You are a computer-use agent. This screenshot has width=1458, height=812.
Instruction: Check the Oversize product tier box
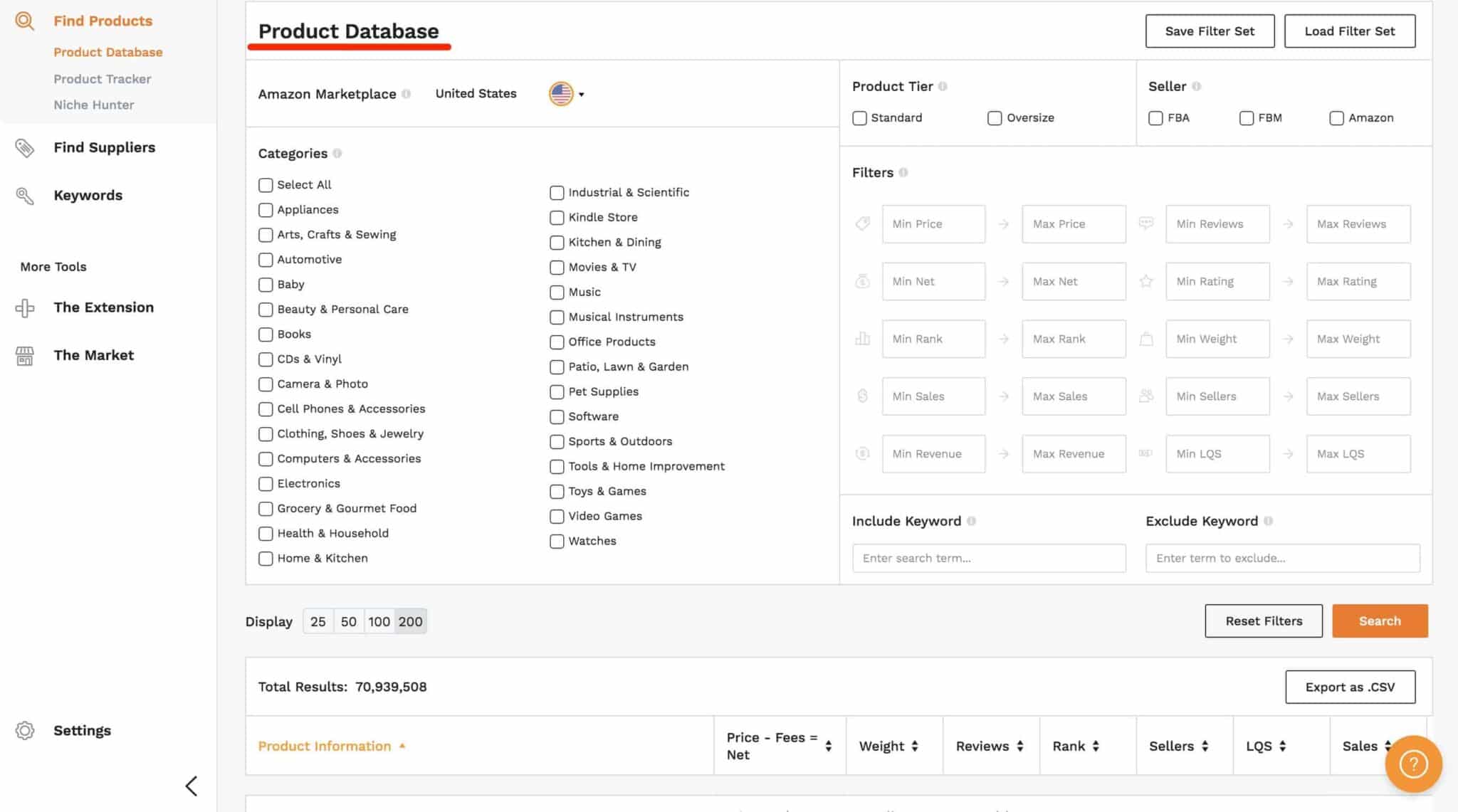[x=995, y=118]
